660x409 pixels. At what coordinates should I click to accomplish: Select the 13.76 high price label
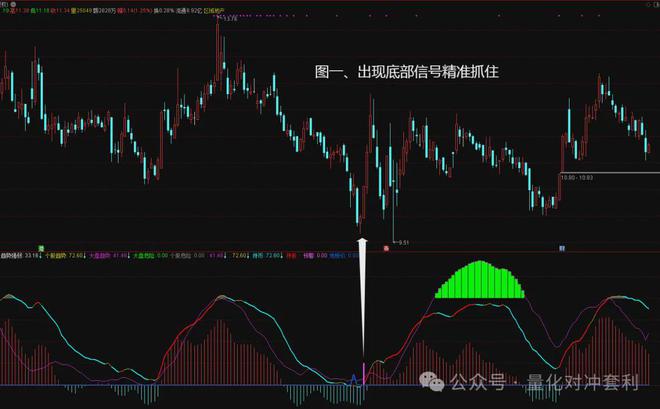pyautogui.click(x=230, y=19)
